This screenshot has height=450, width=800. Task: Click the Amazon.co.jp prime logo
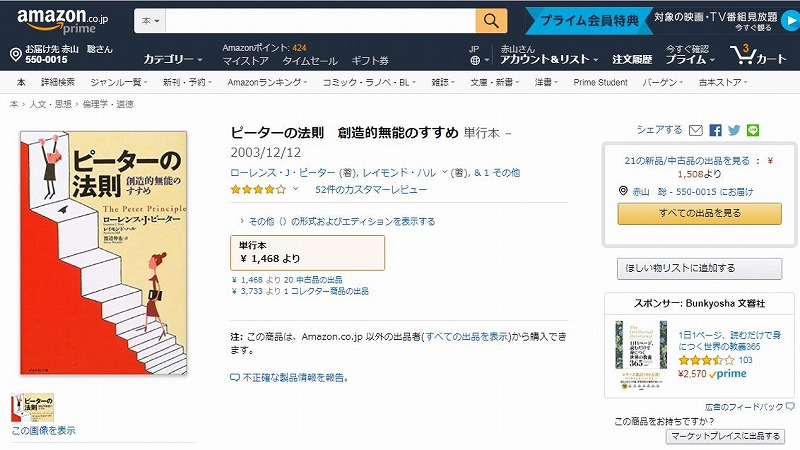coord(62,21)
